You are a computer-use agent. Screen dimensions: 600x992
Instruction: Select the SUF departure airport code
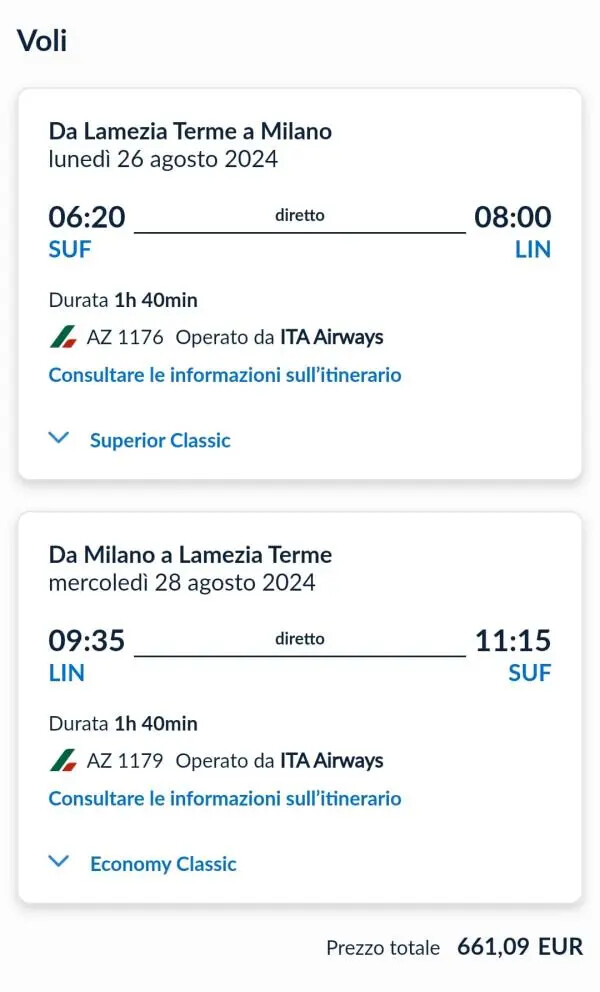click(x=69, y=250)
